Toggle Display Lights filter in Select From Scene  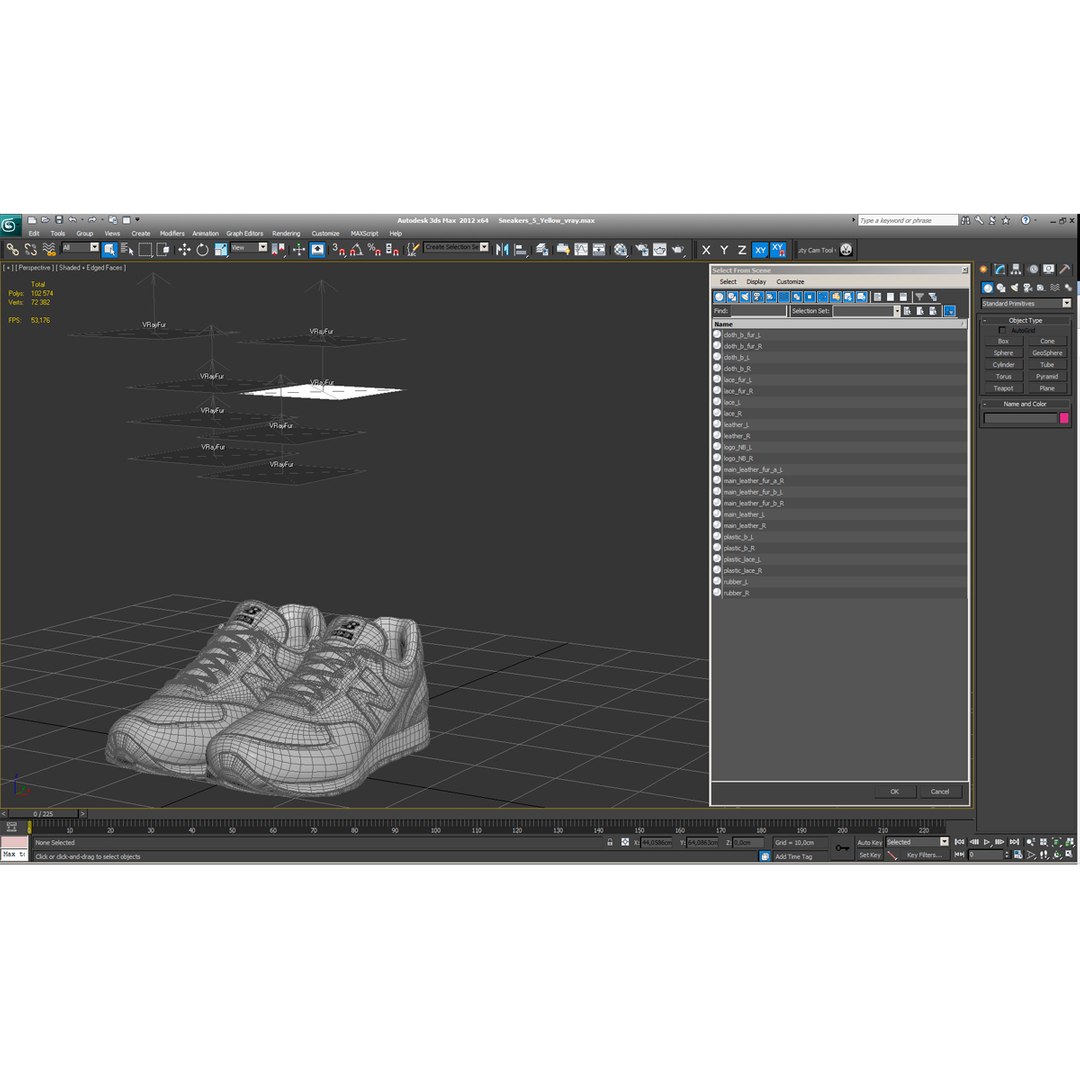745,297
